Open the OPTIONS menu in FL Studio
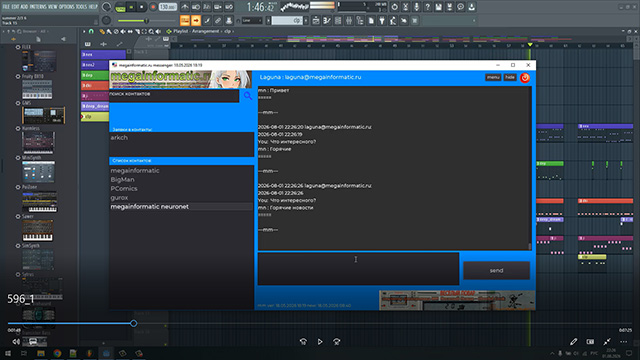Image resolution: width=640 pixels, height=360 pixels. pos(67,7)
